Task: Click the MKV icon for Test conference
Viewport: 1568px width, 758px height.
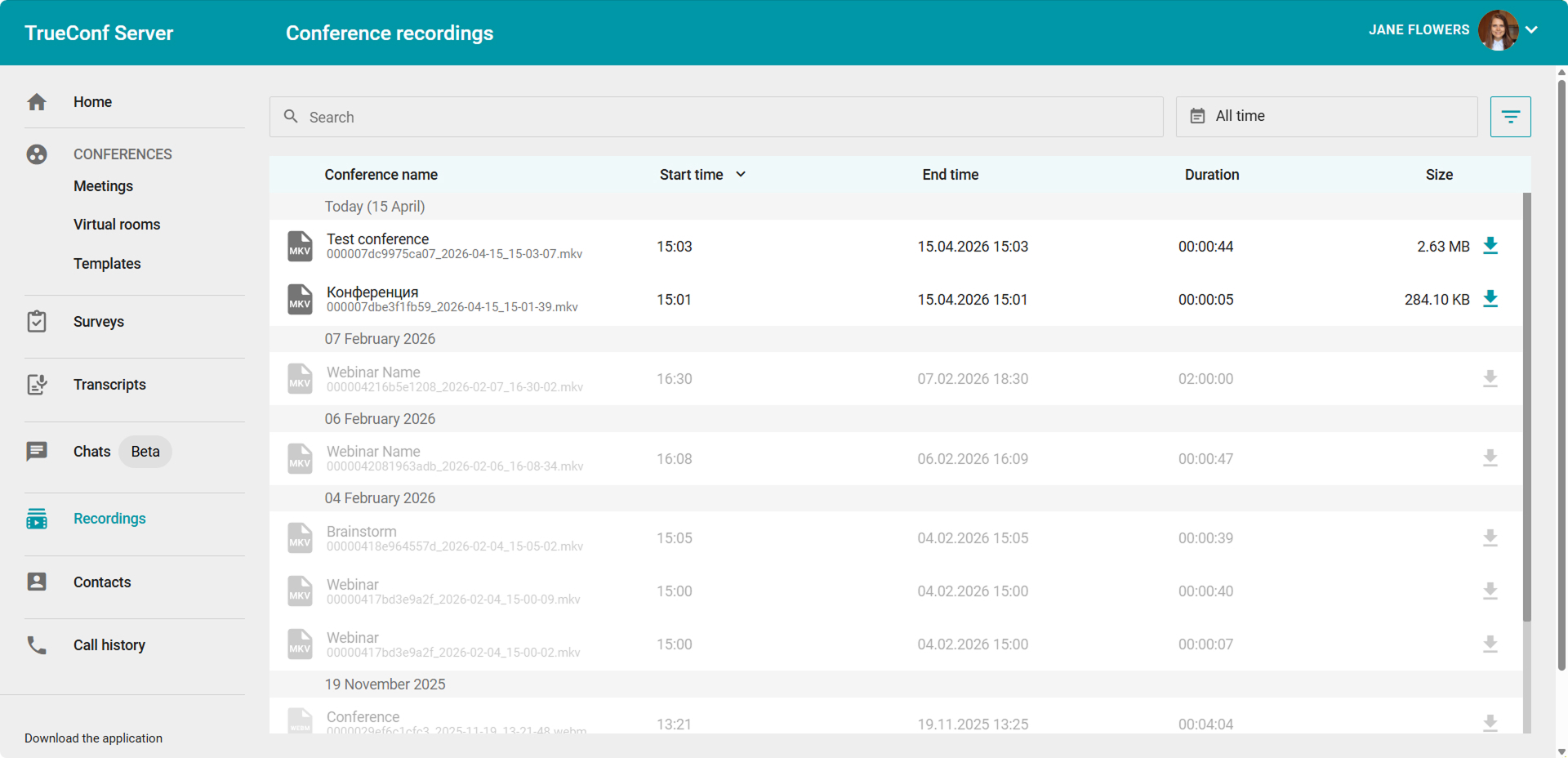Action: [300, 247]
